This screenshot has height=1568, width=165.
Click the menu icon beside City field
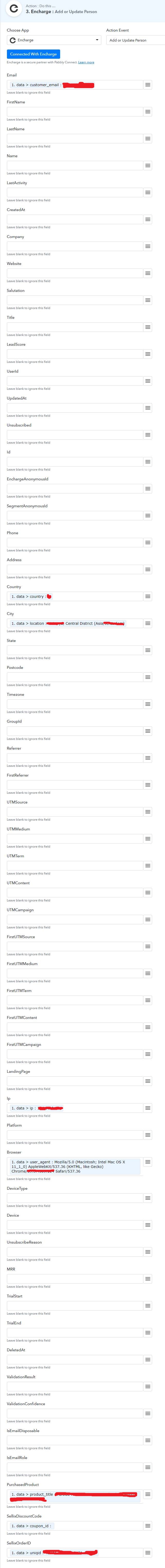click(x=147, y=623)
